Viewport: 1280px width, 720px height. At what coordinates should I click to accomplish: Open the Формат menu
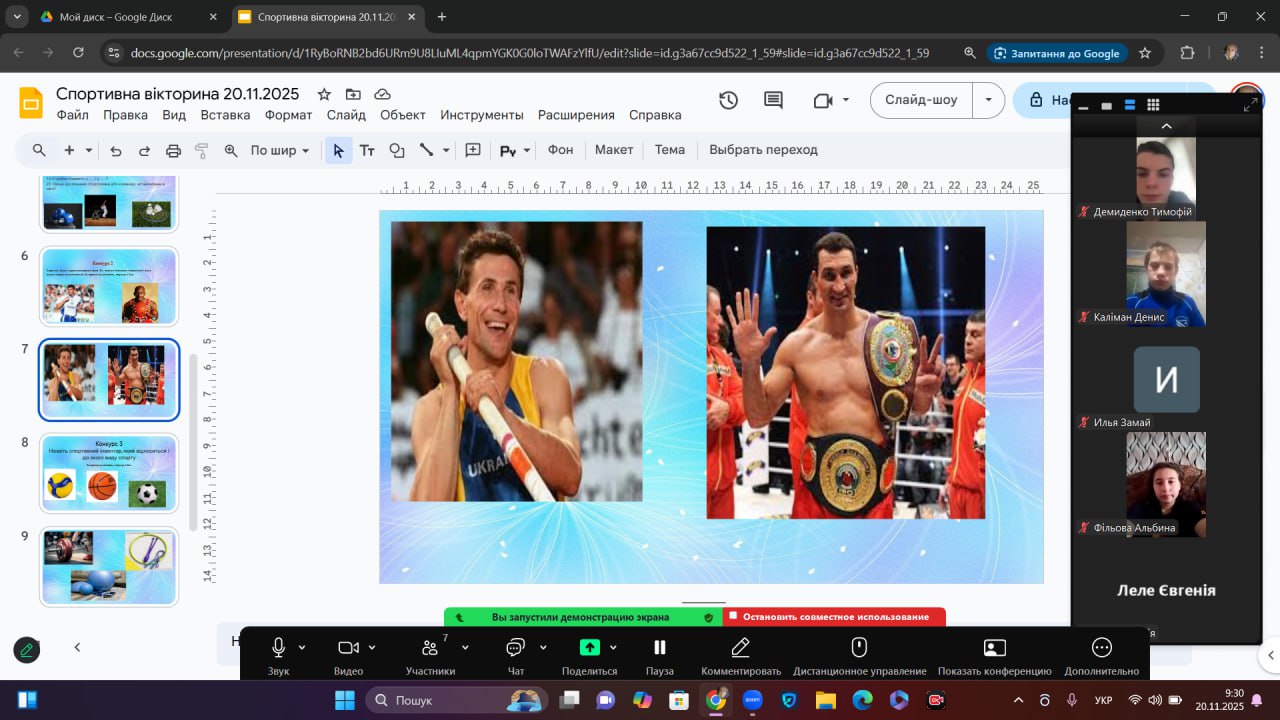[288, 115]
